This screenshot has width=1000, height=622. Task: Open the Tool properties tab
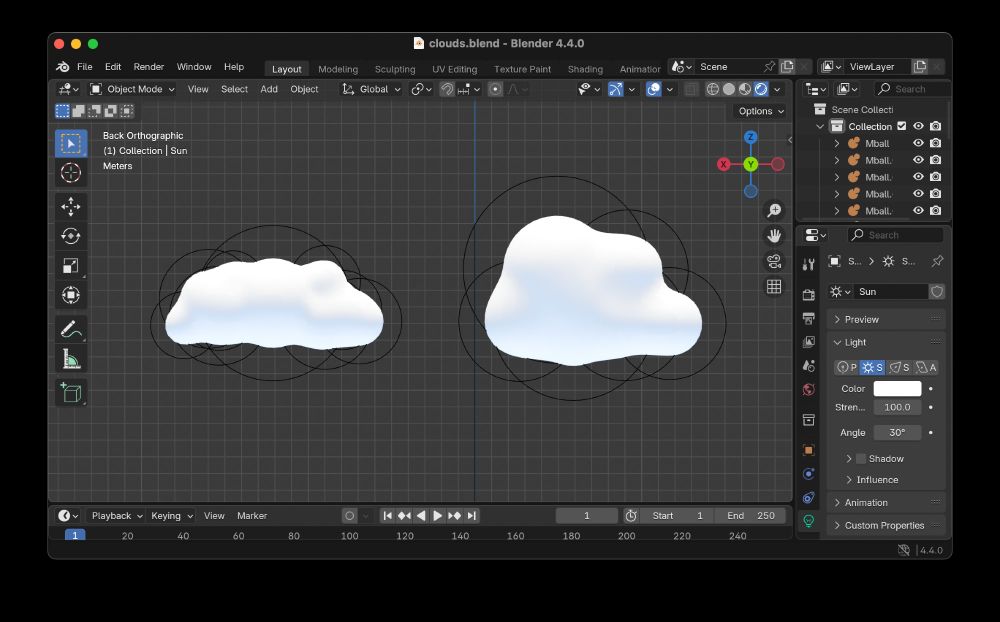tap(809, 264)
